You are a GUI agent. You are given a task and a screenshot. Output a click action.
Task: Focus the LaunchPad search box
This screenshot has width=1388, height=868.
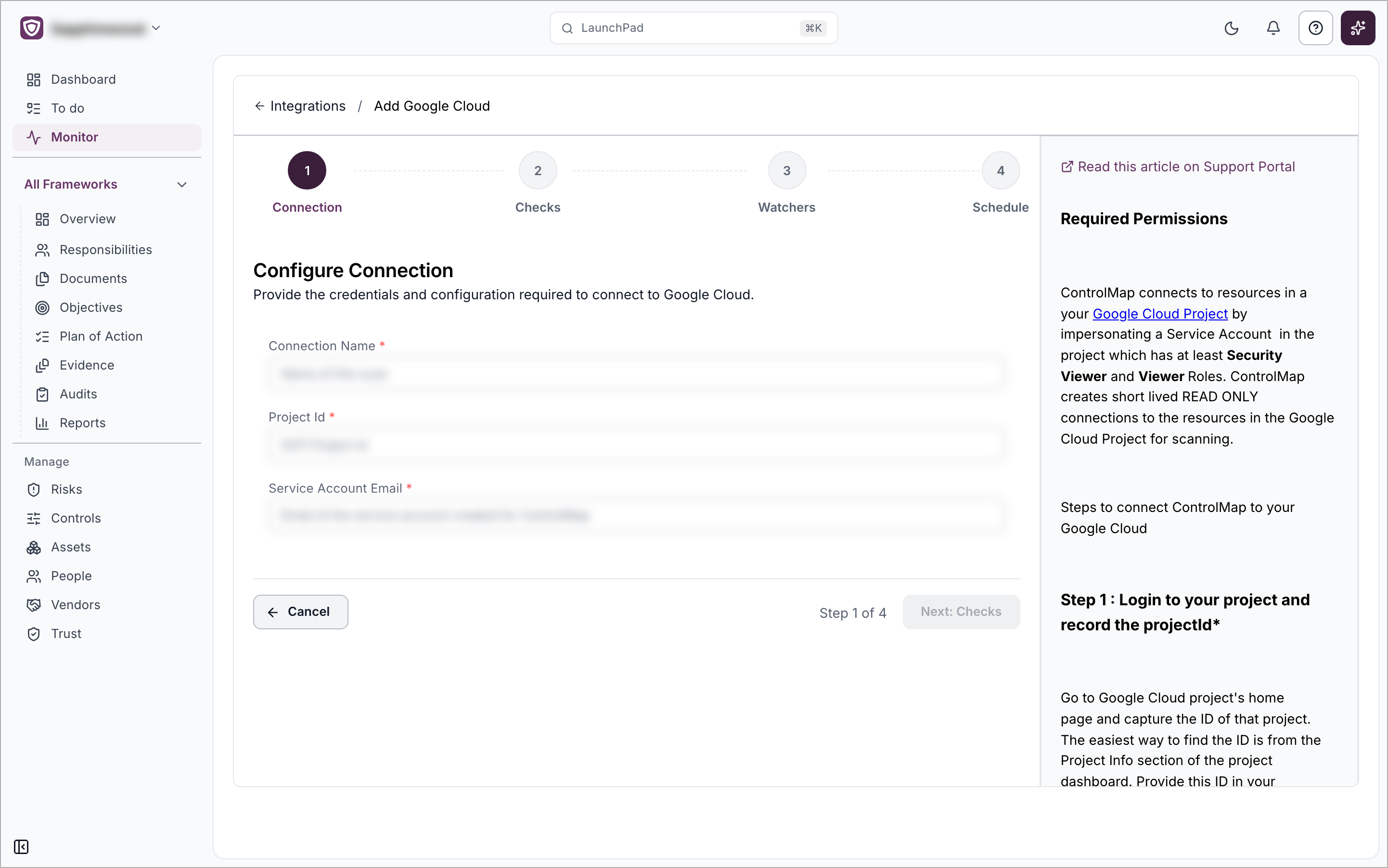point(693,28)
